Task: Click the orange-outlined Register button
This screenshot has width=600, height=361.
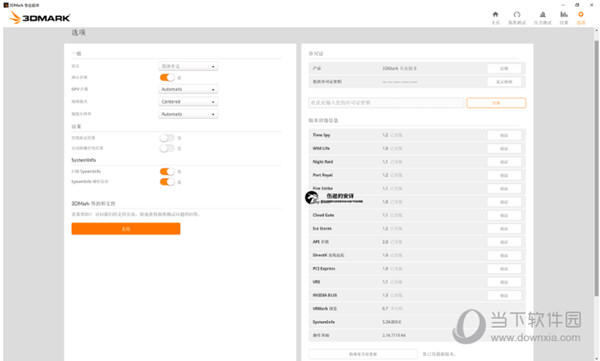Action: tap(496, 103)
